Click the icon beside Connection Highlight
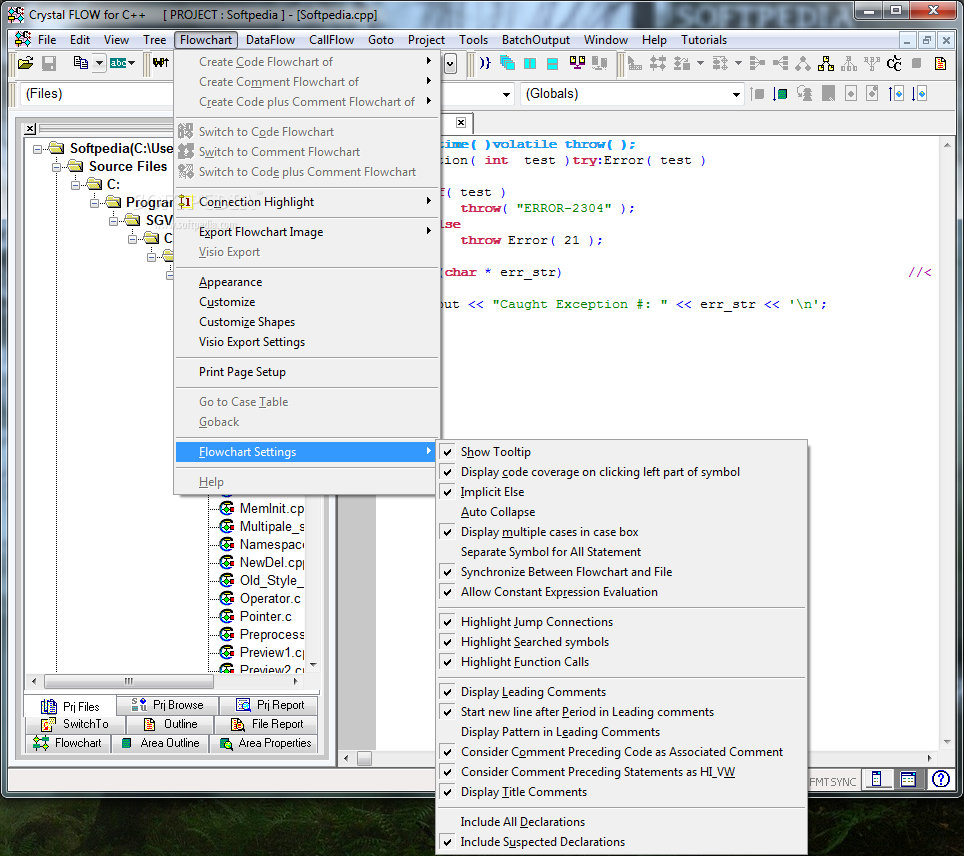 click(185, 202)
